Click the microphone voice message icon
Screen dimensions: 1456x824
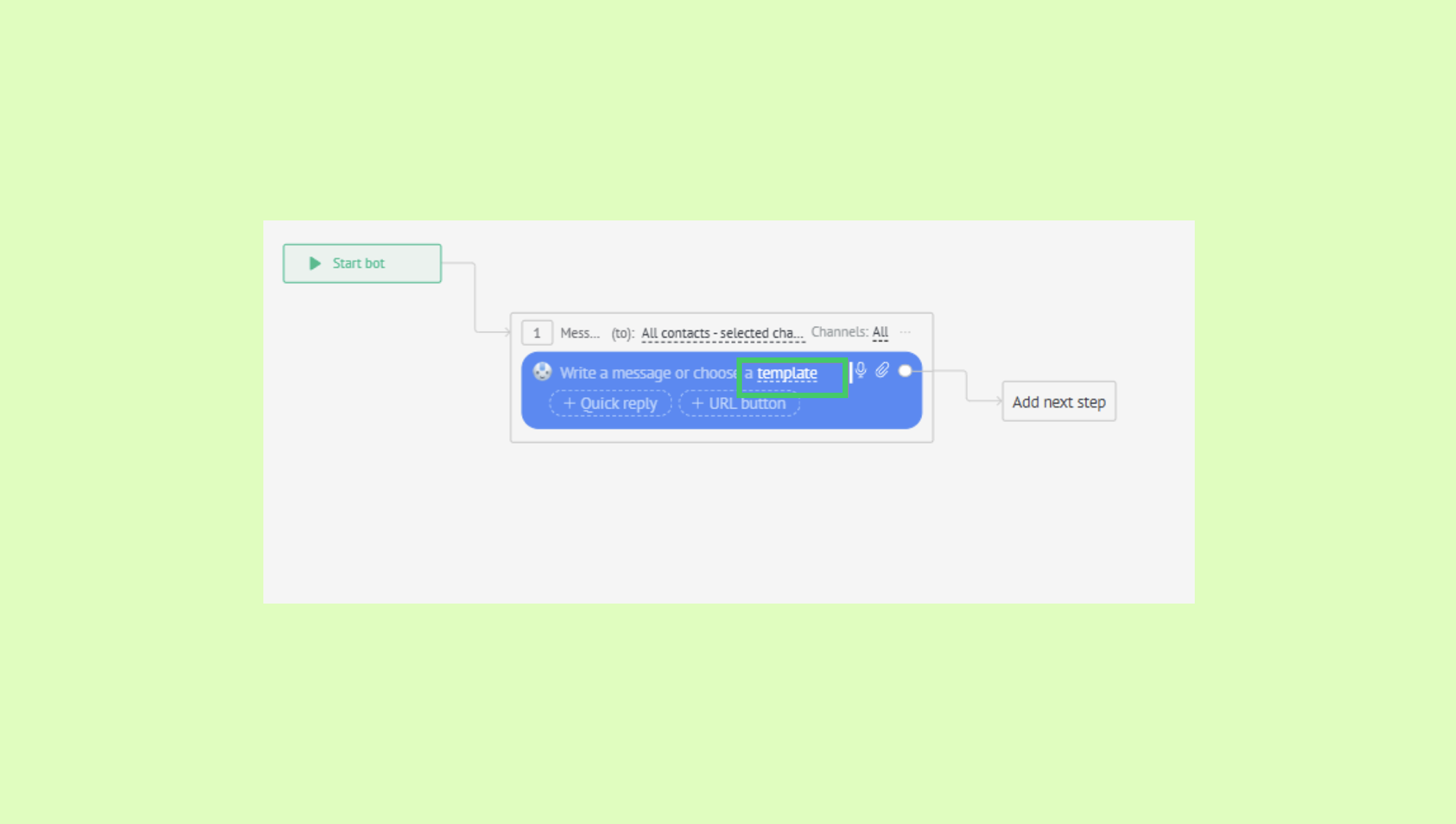[860, 370]
